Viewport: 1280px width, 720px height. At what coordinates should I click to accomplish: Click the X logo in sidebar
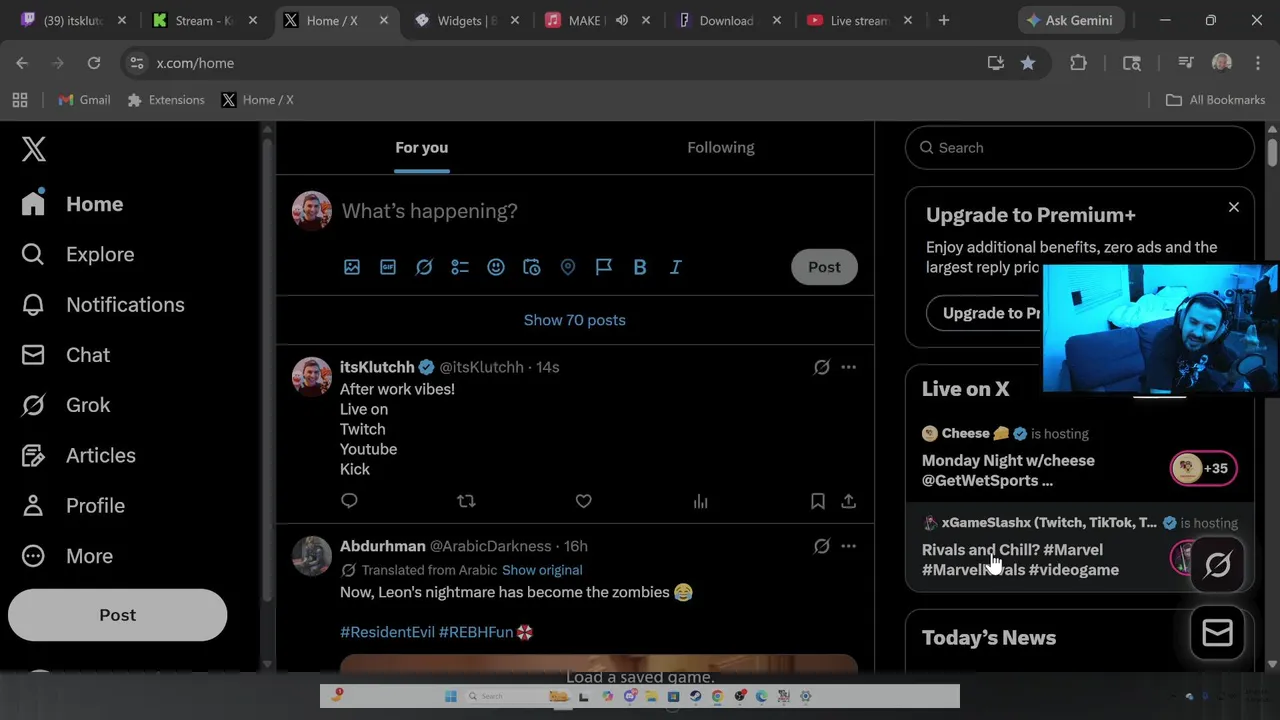(x=34, y=149)
